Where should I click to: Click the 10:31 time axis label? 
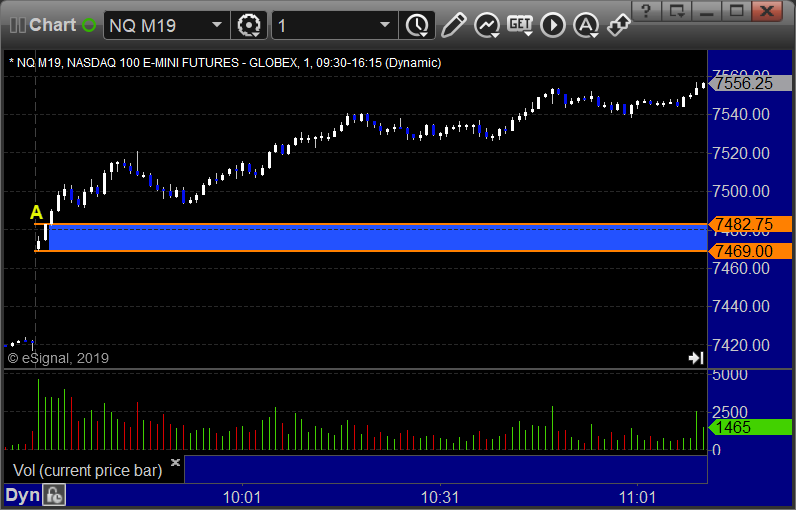tap(440, 497)
